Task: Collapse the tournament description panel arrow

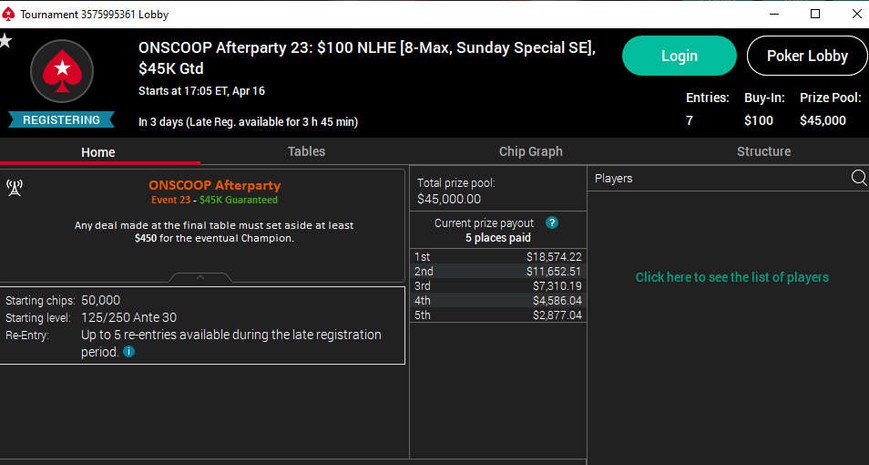Action: (201, 277)
